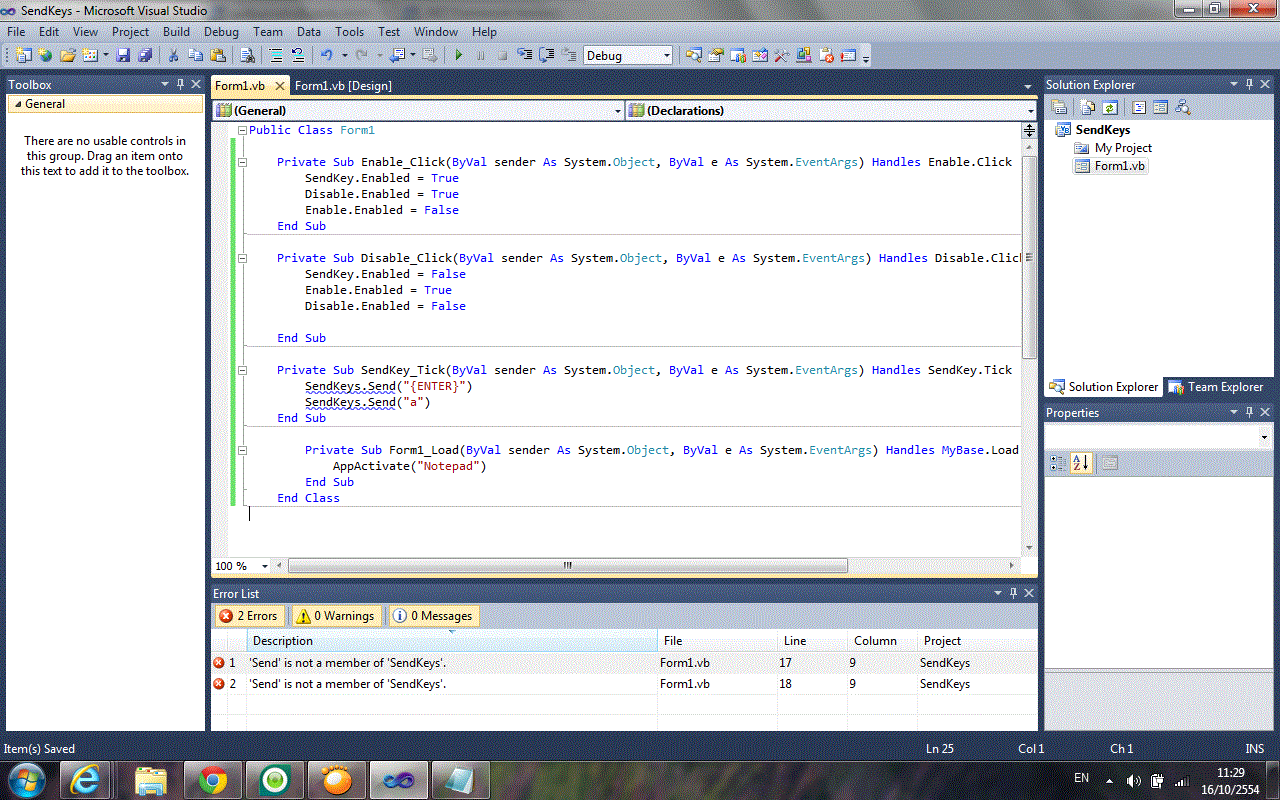Click the Paste clipboard icon
This screenshot has width=1280, height=800.
(x=218, y=56)
